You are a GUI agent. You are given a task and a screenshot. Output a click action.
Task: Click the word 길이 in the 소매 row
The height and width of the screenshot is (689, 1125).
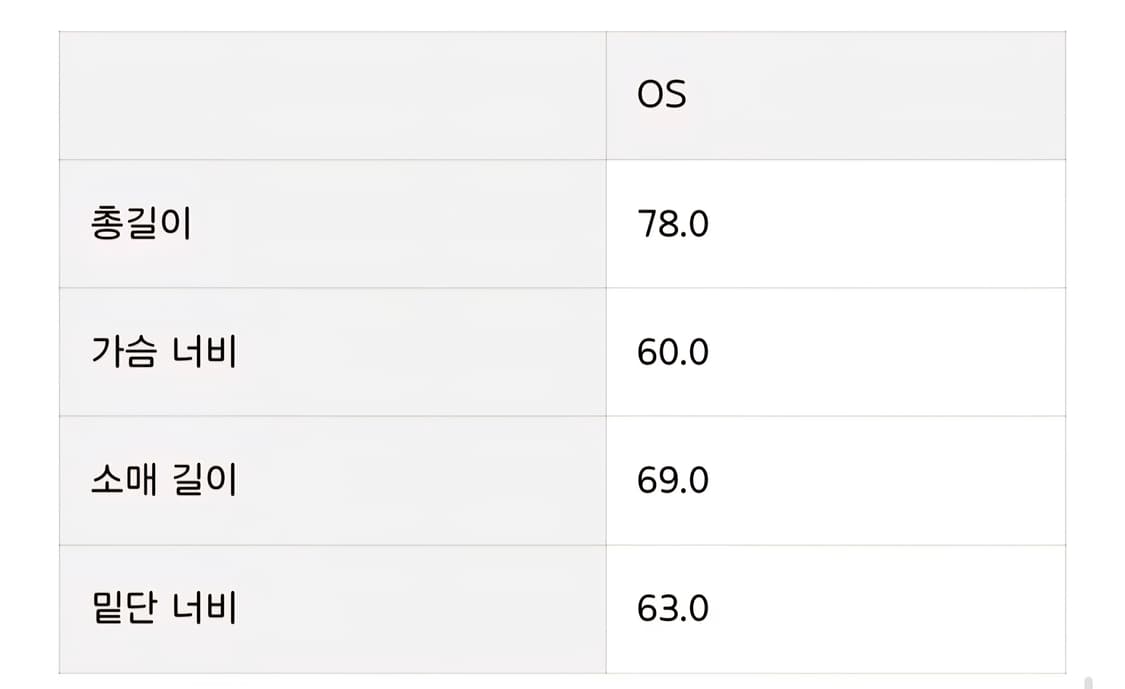(204, 480)
